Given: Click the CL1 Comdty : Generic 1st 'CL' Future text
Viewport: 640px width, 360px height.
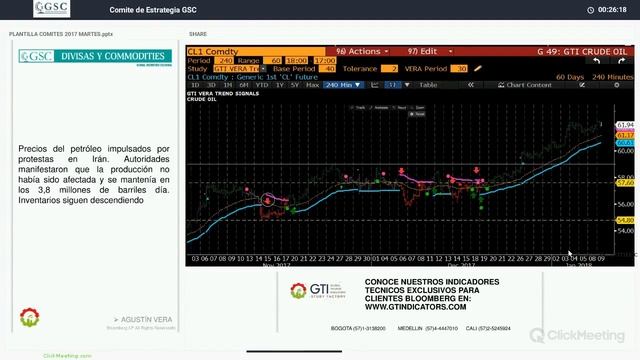Looking at the screenshot, I should [252, 77].
